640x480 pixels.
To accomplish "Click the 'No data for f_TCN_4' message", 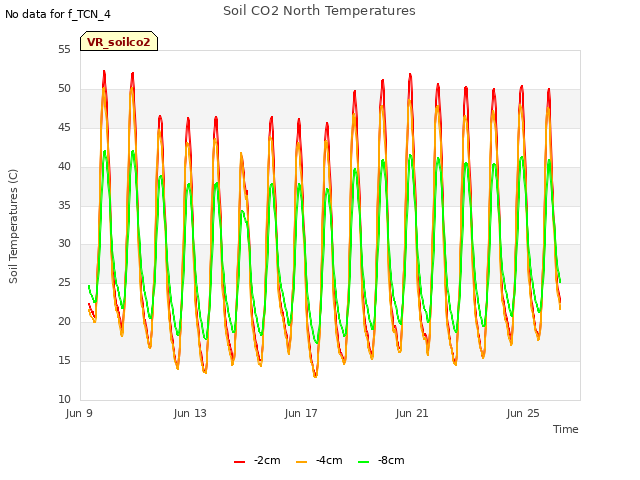I will coord(58,14).
